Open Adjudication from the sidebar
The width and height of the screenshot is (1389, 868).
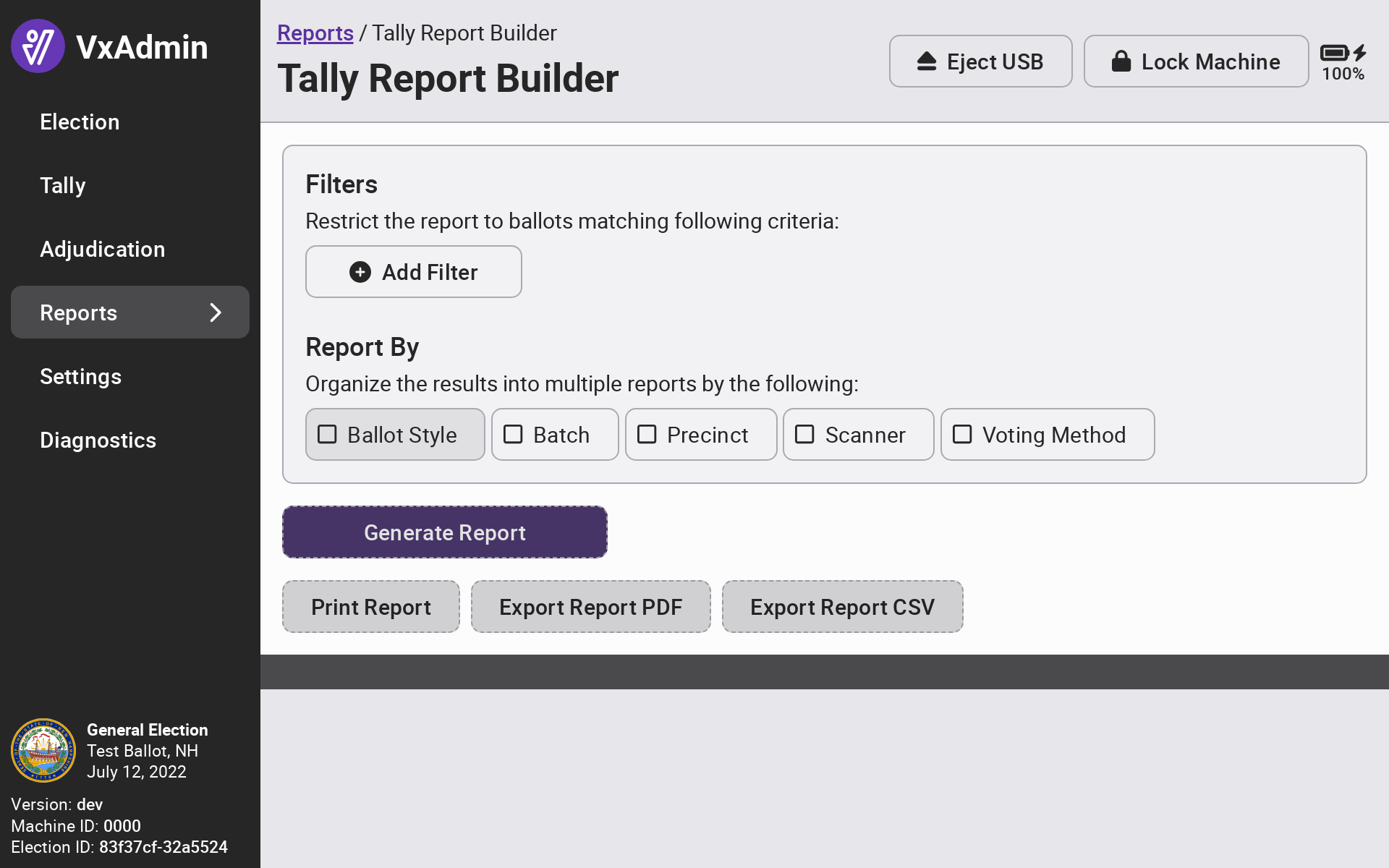(x=102, y=249)
